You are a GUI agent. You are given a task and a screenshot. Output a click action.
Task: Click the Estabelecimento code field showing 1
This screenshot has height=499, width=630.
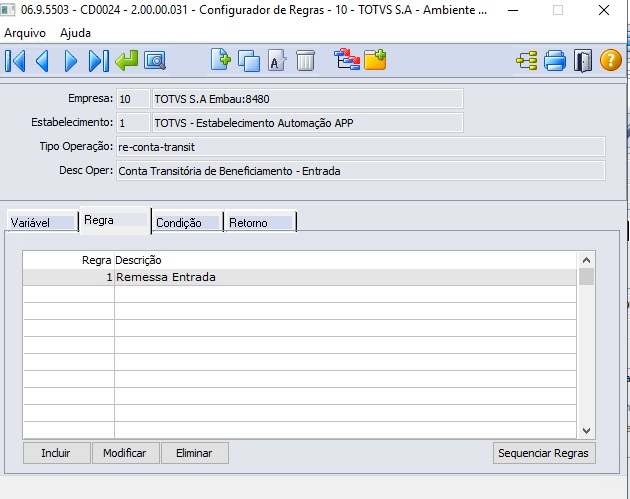[133, 123]
